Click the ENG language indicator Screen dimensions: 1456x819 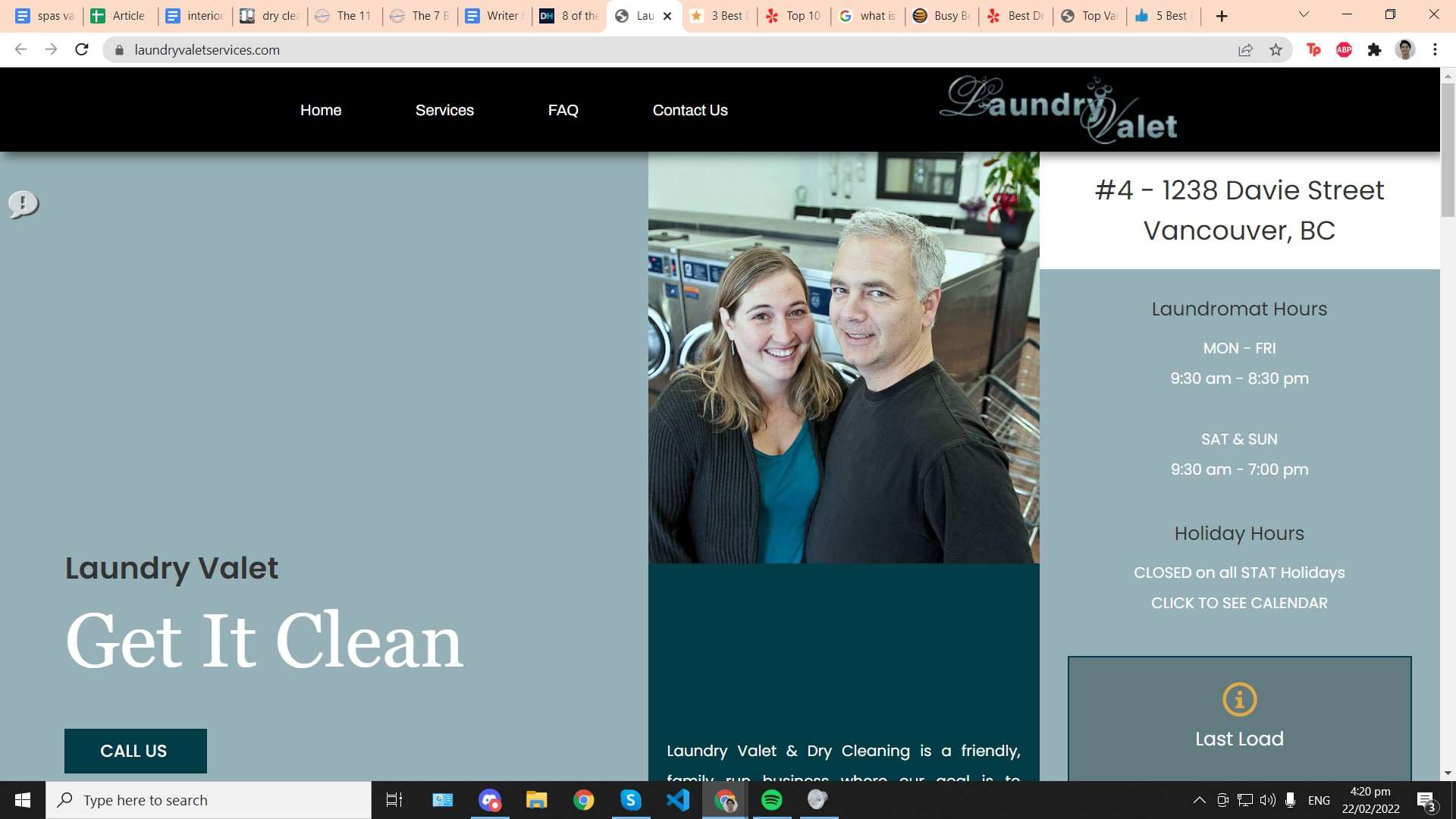pyautogui.click(x=1319, y=800)
